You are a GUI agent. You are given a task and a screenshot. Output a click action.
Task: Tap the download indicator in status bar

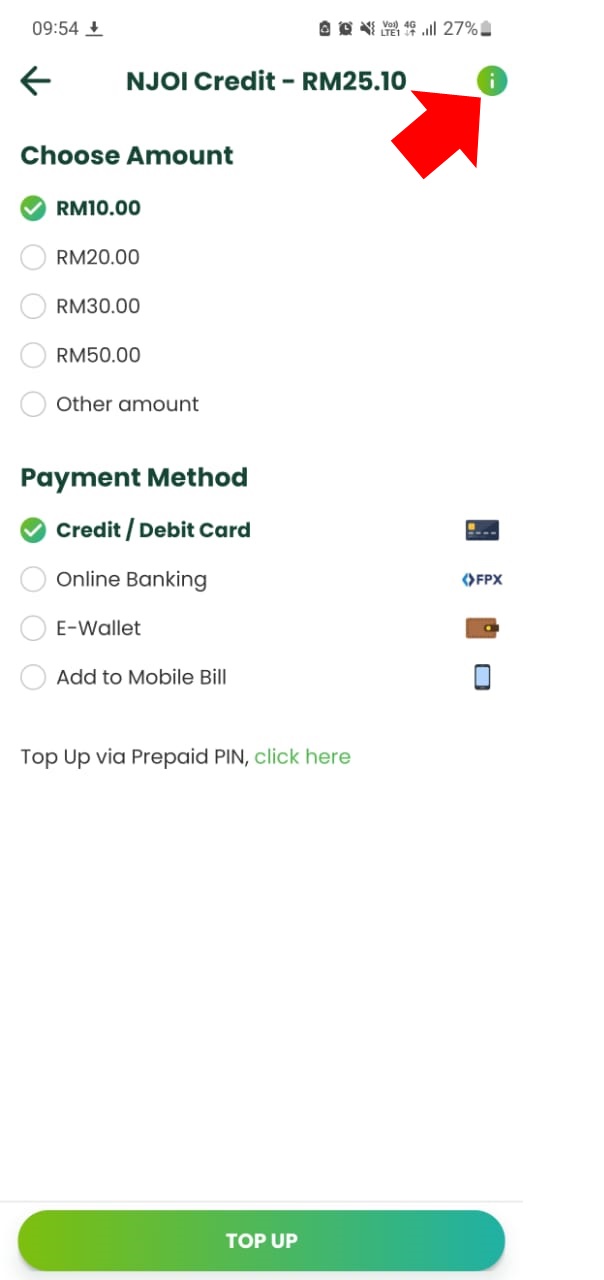[94, 29]
